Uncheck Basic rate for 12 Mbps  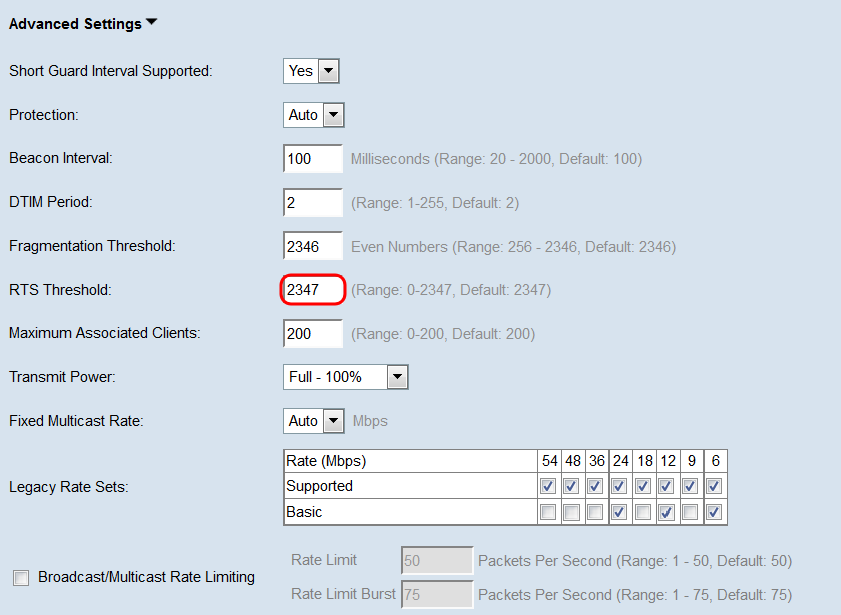click(x=667, y=513)
